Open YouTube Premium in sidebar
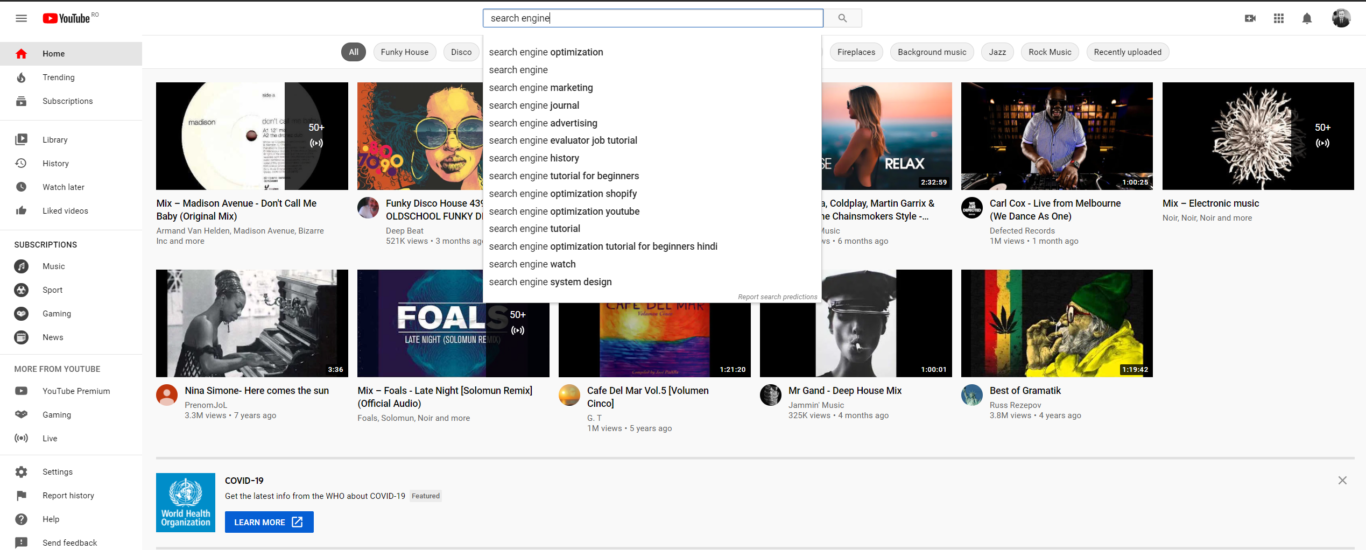Viewport: 1366px width, 550px height. click(x=71, y=391)
